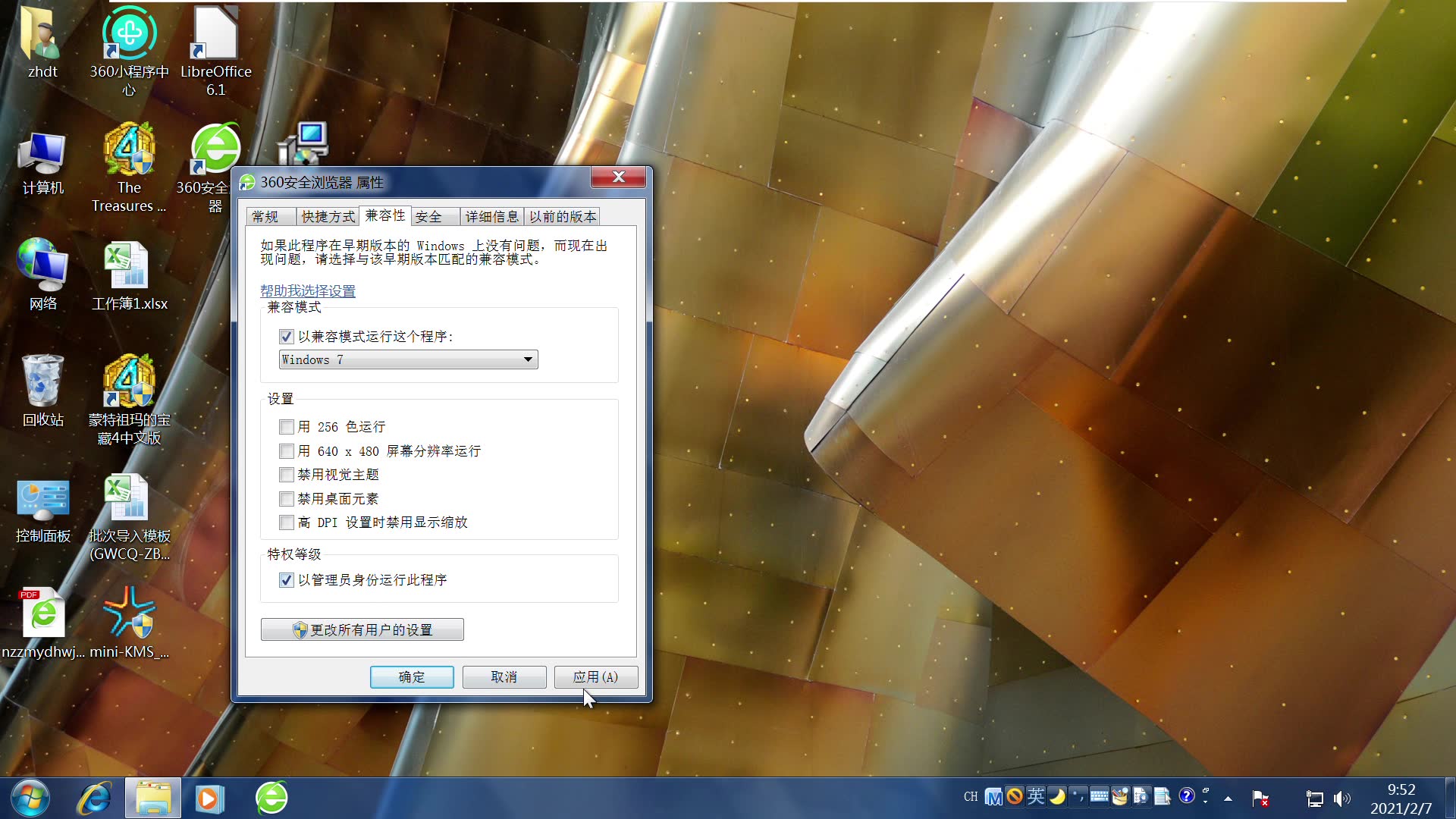This screenshot has width=1456, height=819.
Task: Toggle 以兼容模式运行这个程序 checkbox
Action: click(x=287, y=337)
